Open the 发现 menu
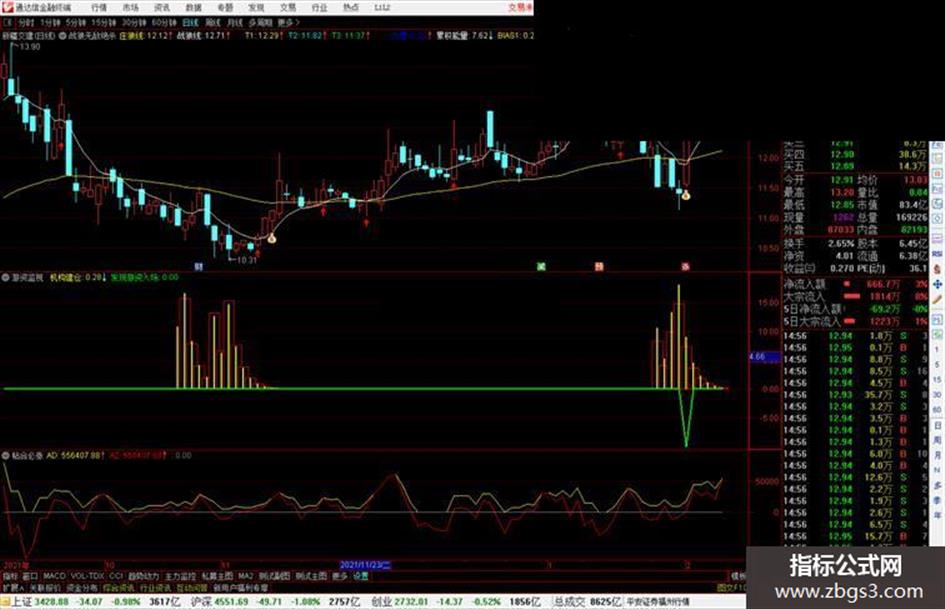Viewport: 945px width, 609px height. (x=256, y=7)
